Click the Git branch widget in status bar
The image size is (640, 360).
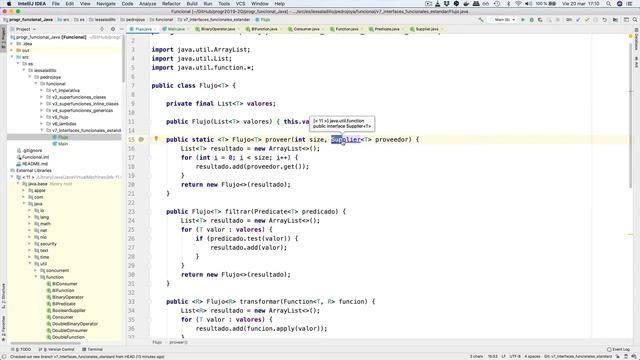click(578, 356)
